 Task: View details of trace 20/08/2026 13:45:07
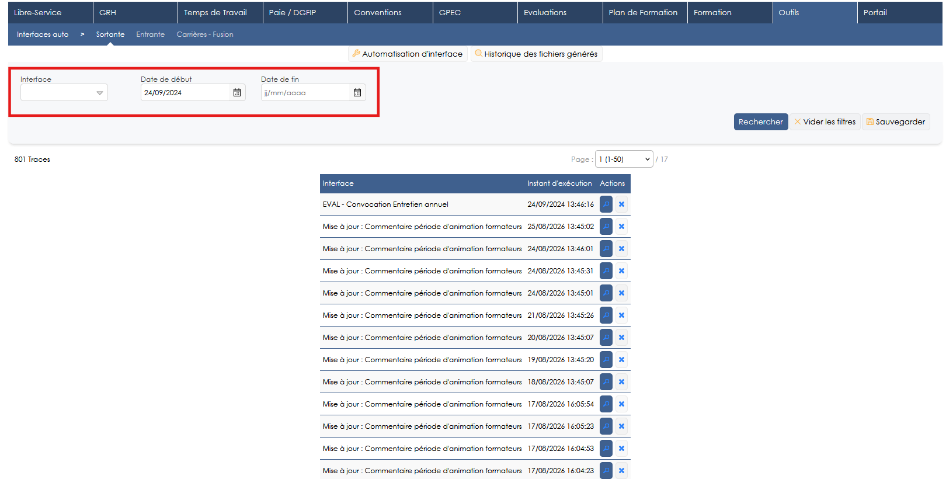(x=606, y=337)
